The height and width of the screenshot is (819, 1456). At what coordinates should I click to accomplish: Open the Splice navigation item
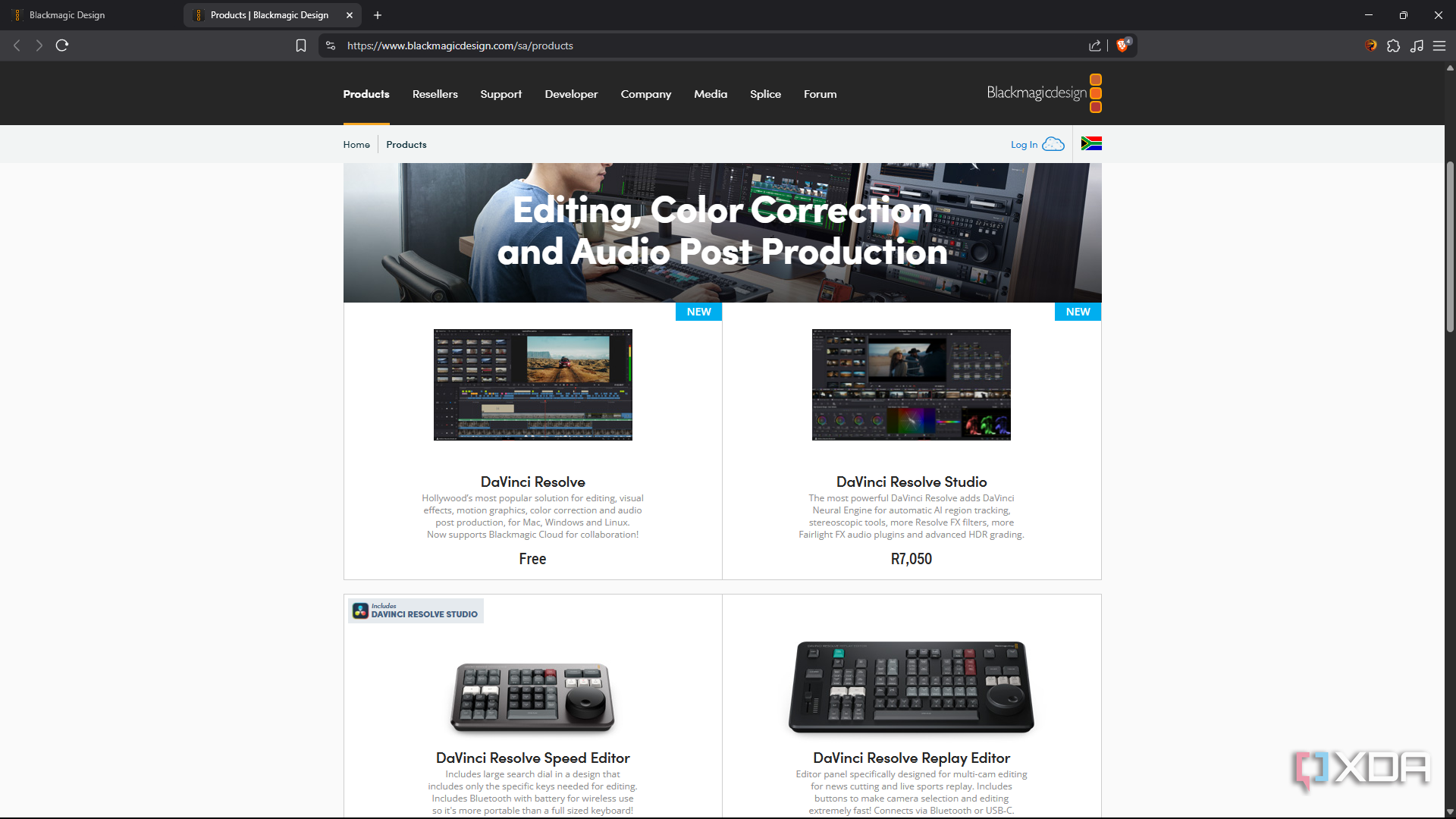click(765, 94)
